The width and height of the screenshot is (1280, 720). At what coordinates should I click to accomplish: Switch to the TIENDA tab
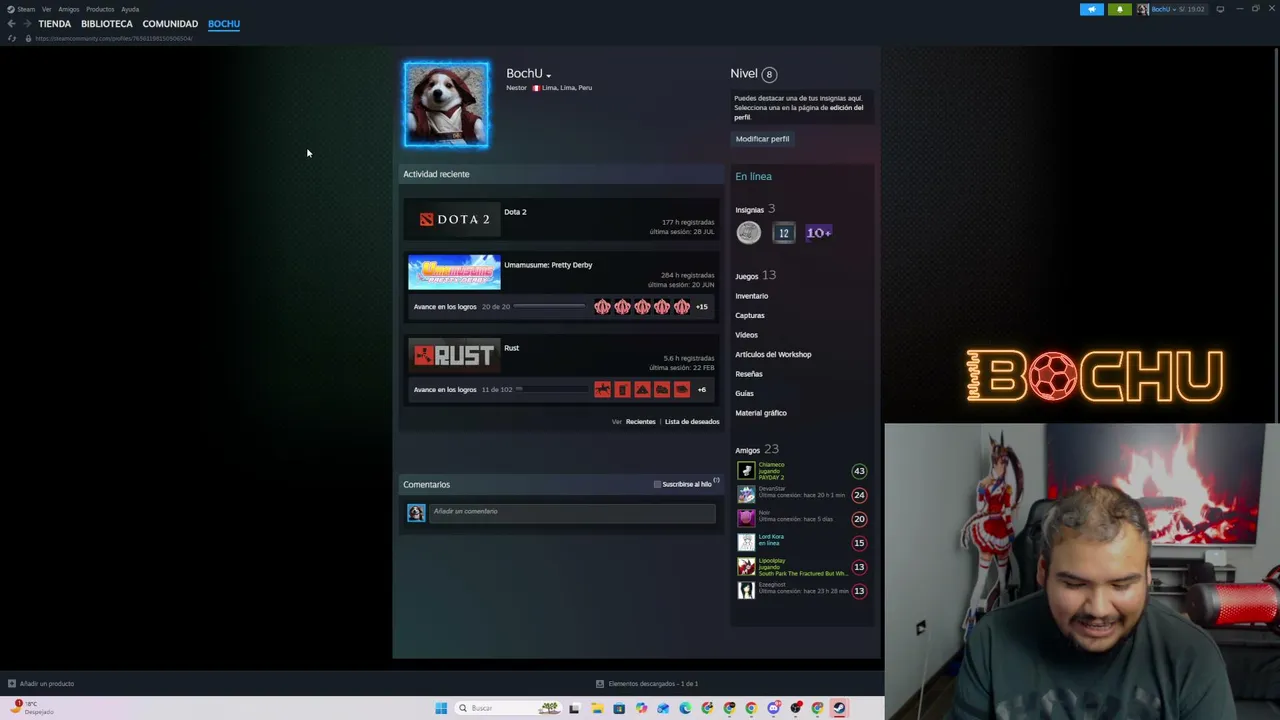pyautogui.click(x=55, y=24)
